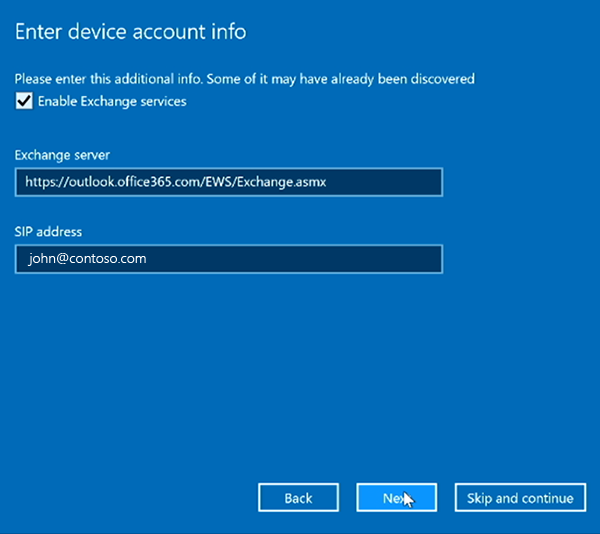Click the 'Exchange server' label
The height and width of the screenshot is (534, 600).
62,155
